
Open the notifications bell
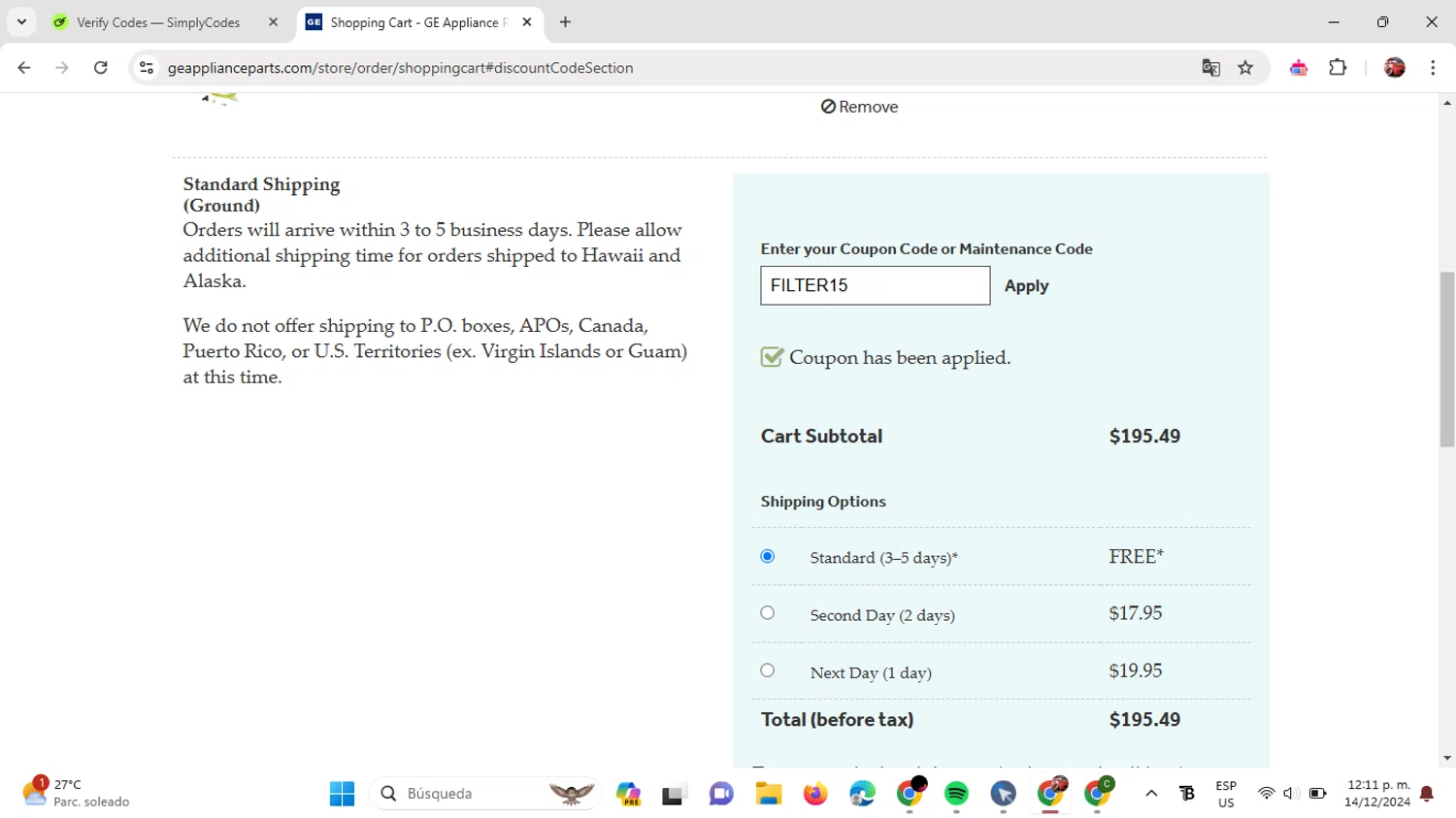tap(1427, 794)
